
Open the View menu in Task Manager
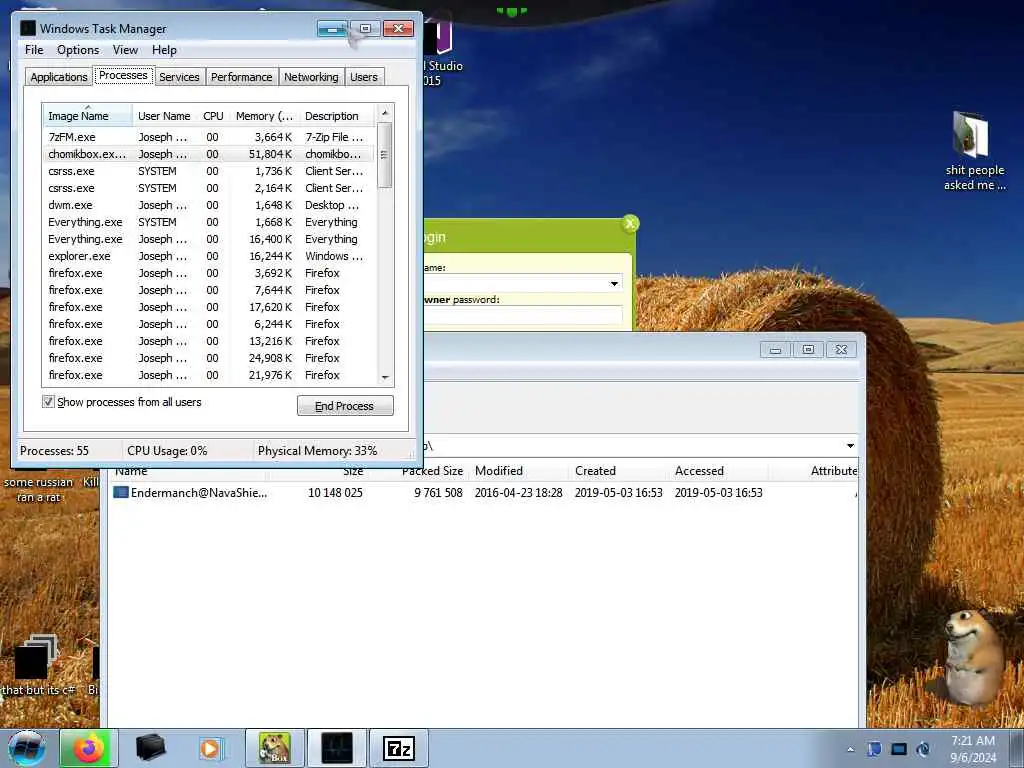(125, 50)
